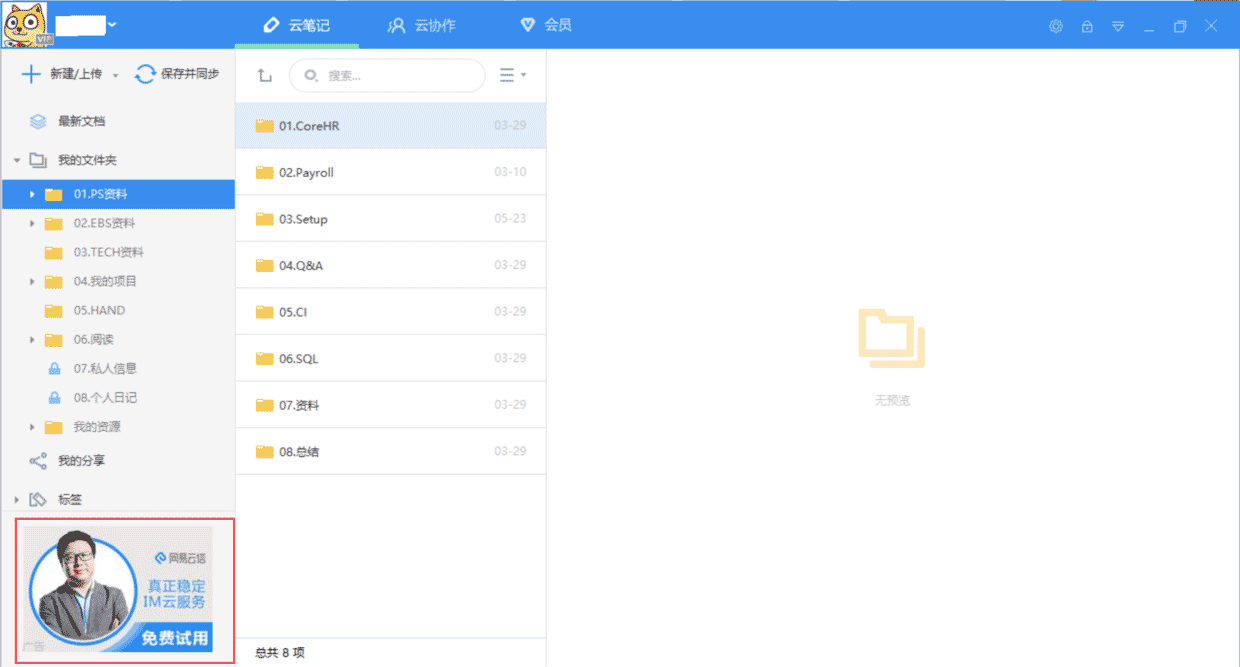Go up one folder level
1240x667 pixels.
click(264, 75)
